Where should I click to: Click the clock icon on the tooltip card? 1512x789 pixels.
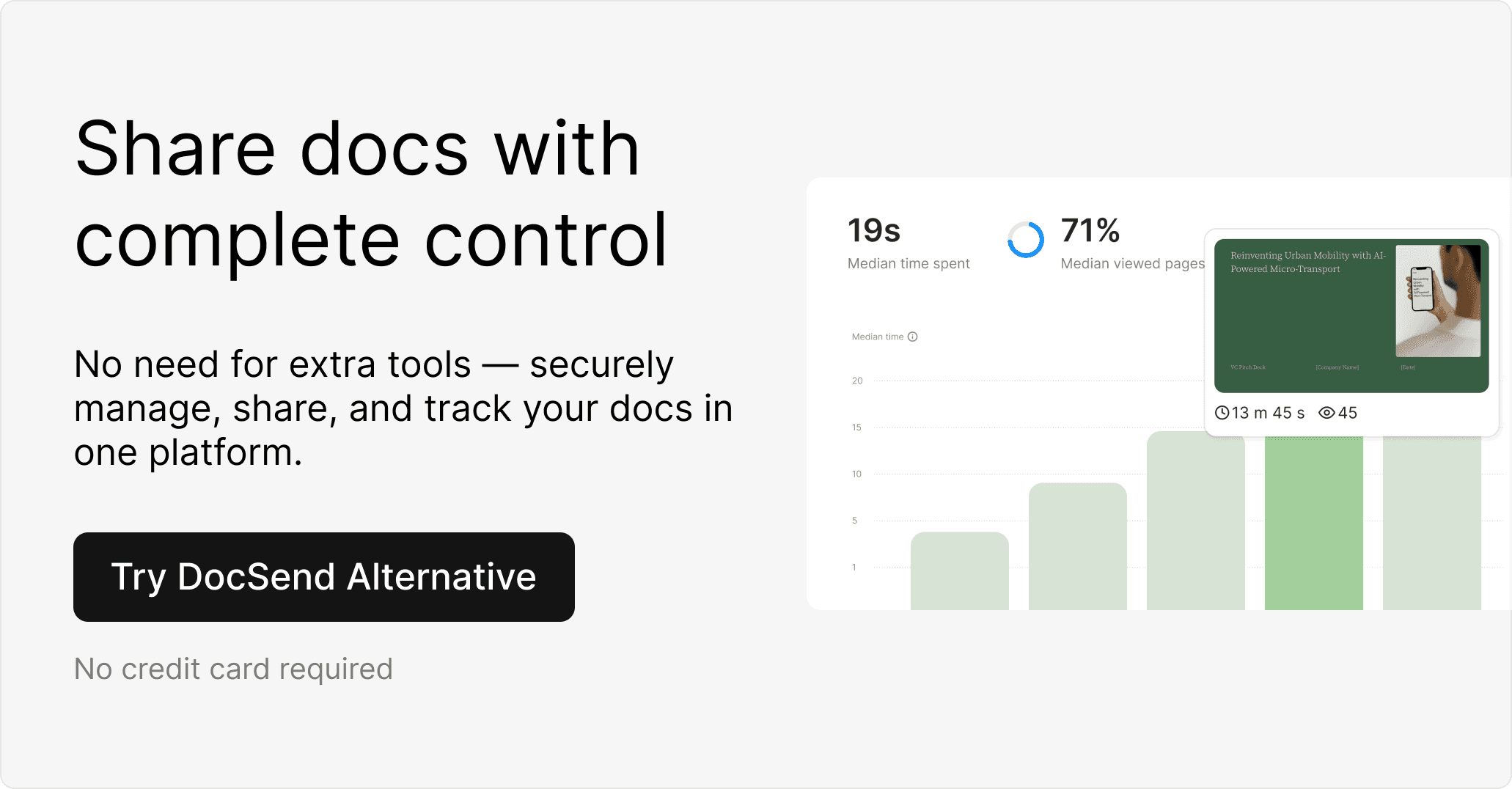1222,413
